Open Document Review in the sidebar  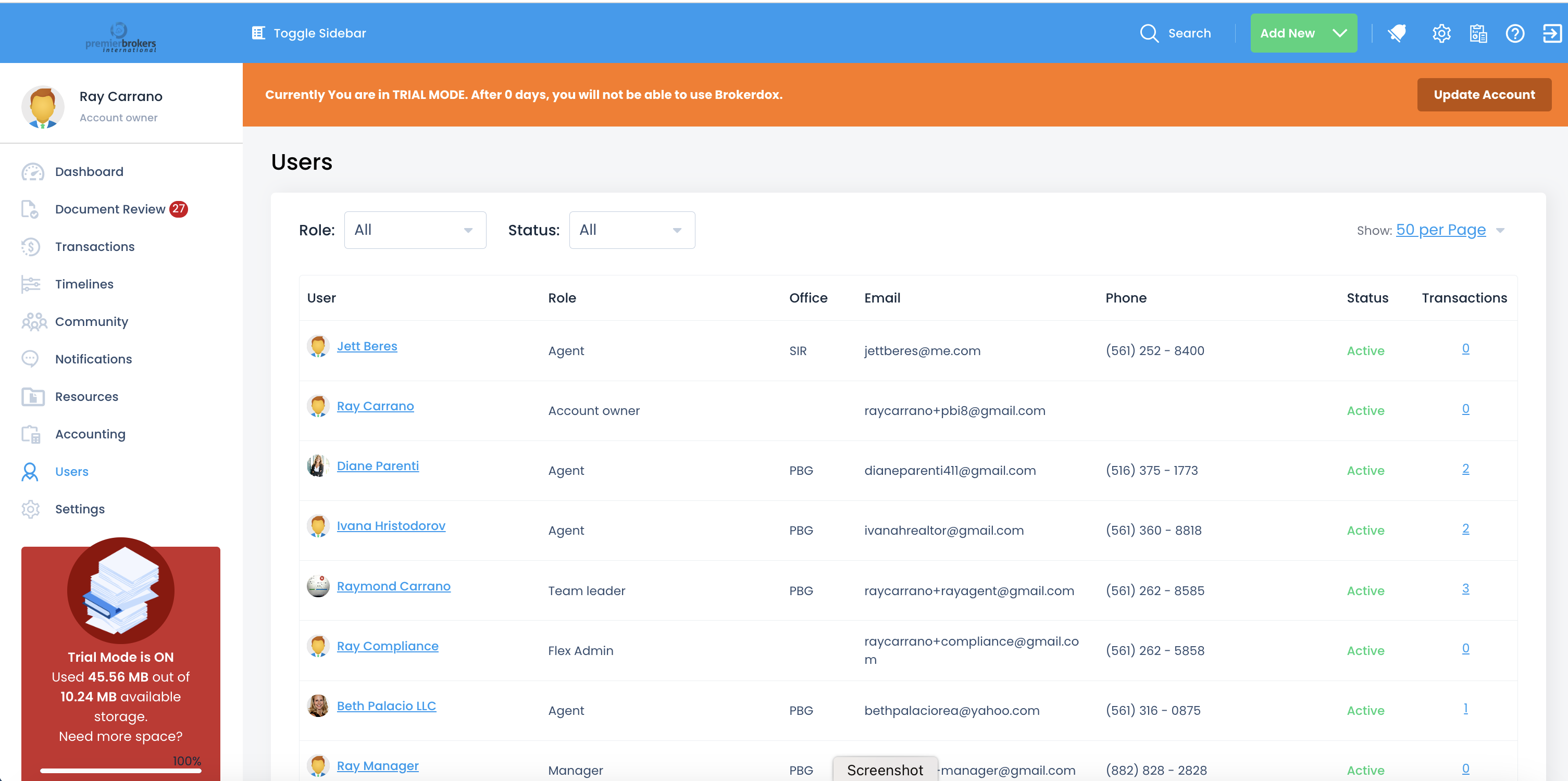pyautogui.click(x=110, y=209)
